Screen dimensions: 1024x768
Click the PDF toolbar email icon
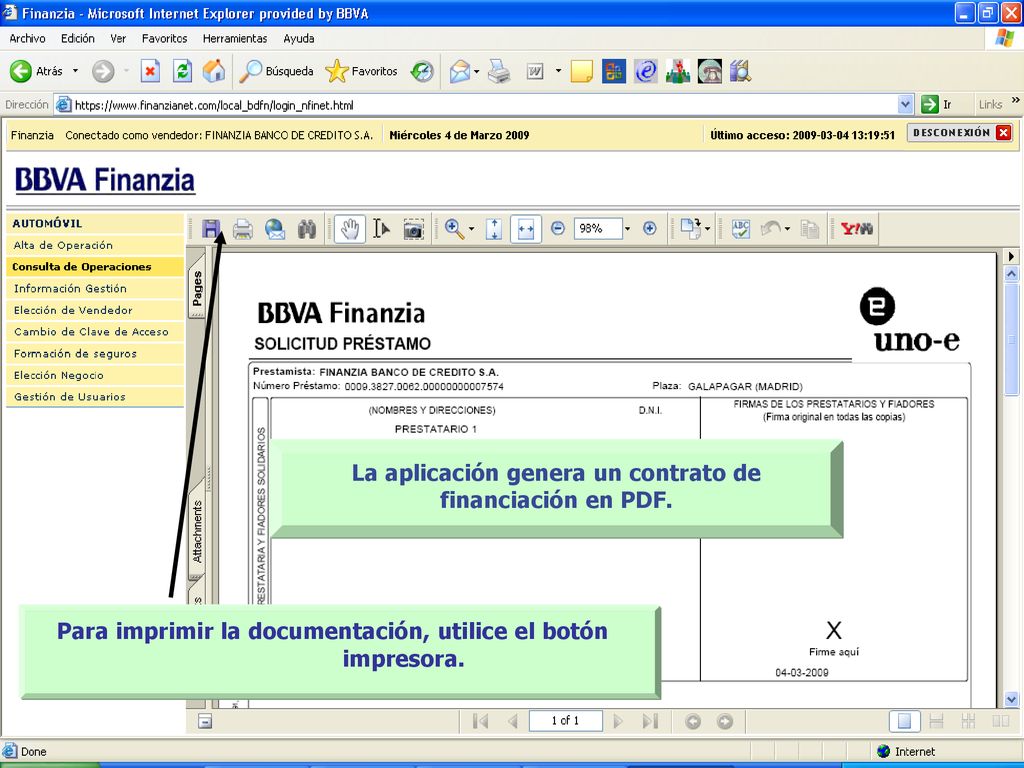pyautogui.click(x=275, y=229)
